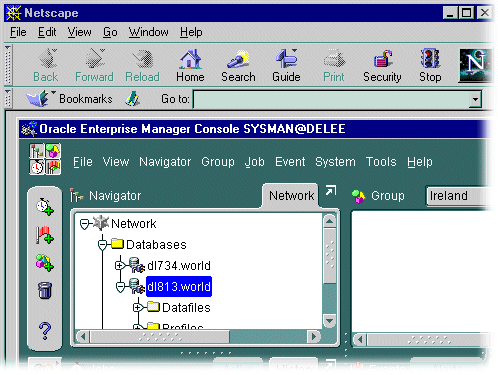Click the Stop traffic light icon

(x=430, y=58)
